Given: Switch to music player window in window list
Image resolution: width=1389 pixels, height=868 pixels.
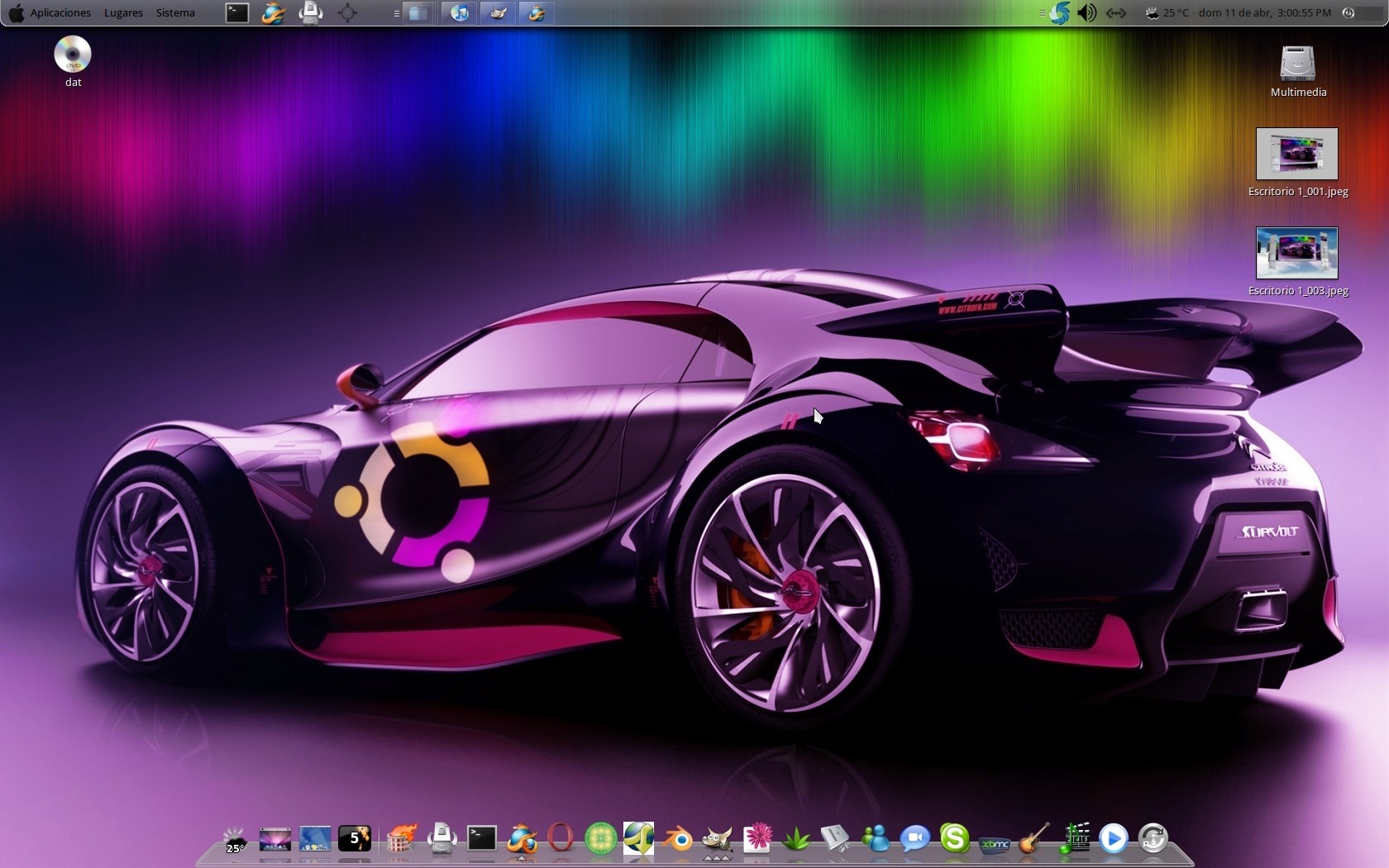Looking at the screenshot, I should point(460,12).
